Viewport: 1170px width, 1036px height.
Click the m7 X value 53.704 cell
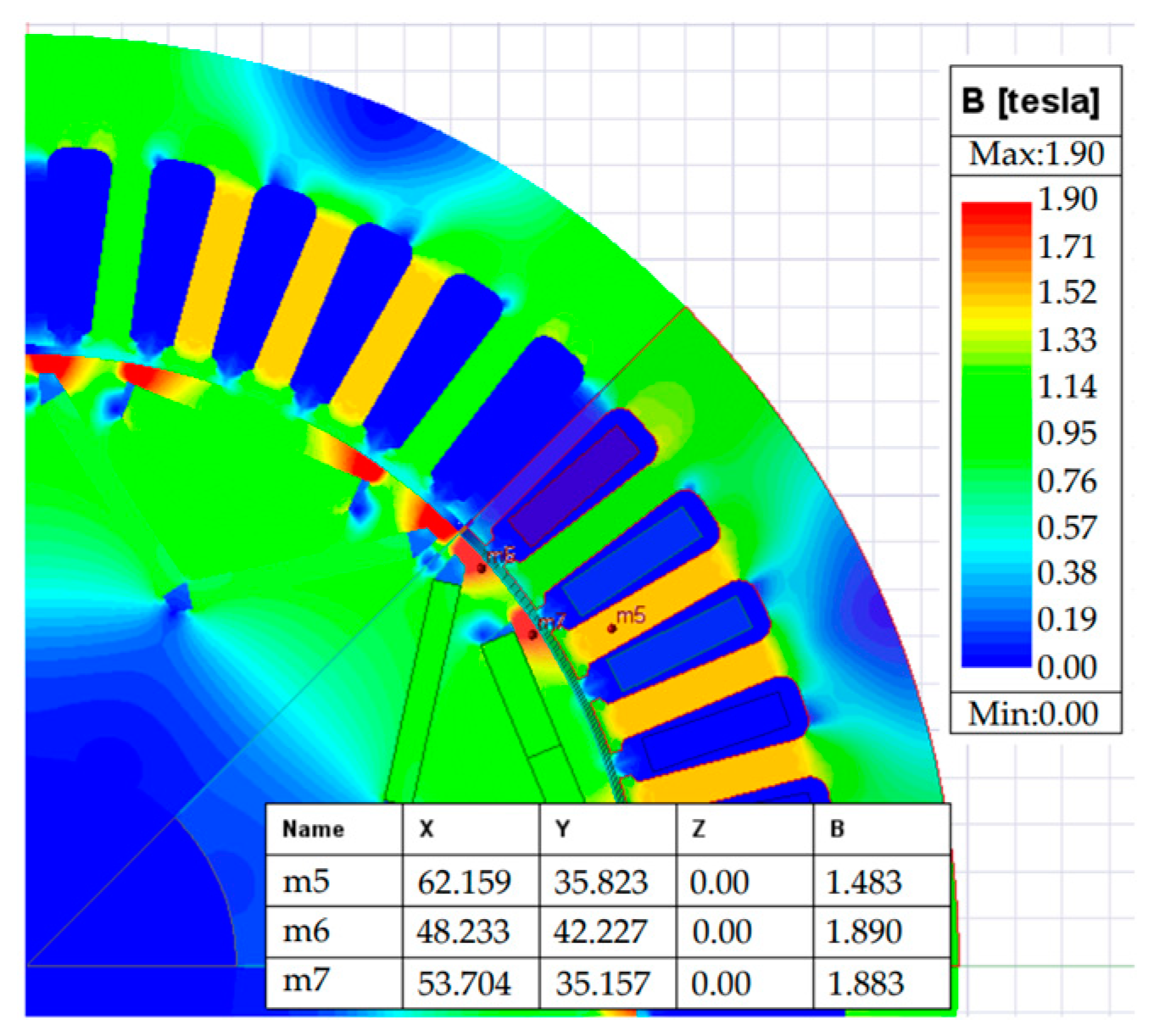click(x=464, y=983)
